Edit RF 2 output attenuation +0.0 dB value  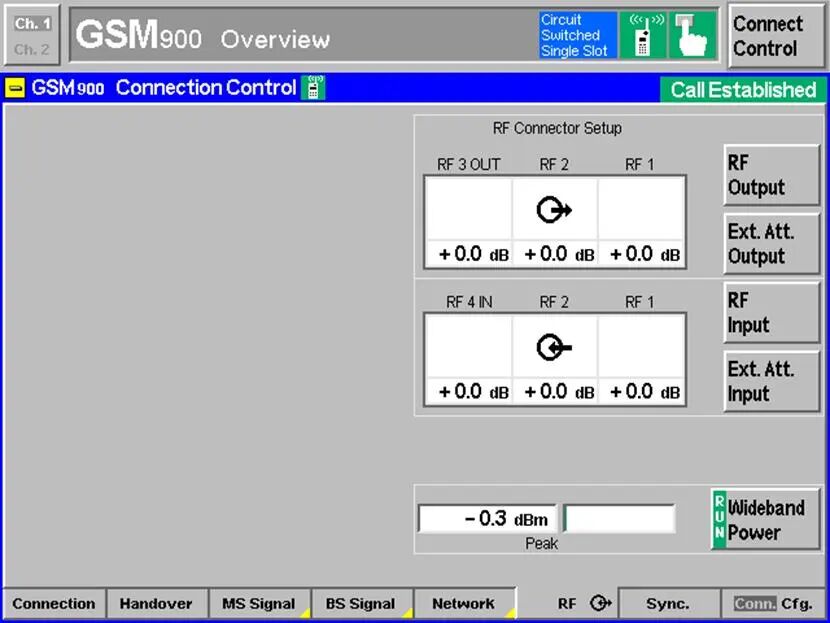click(x=555, y=254)
